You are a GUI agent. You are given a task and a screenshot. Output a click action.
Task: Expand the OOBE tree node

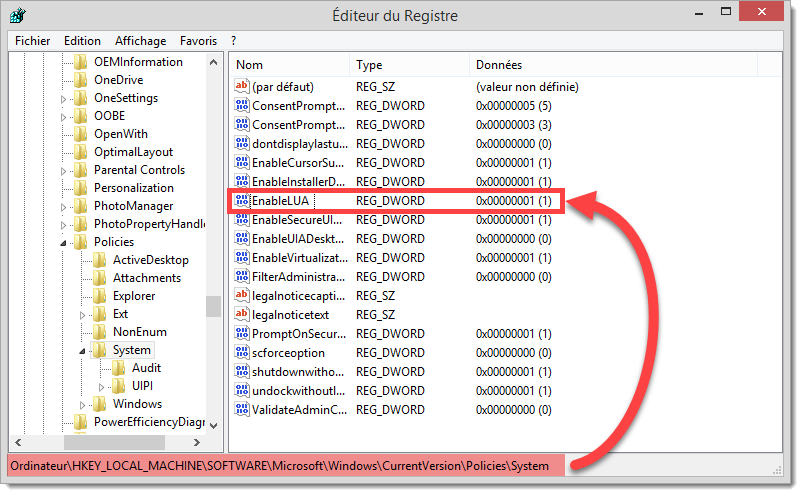click(x=63, y=117)
